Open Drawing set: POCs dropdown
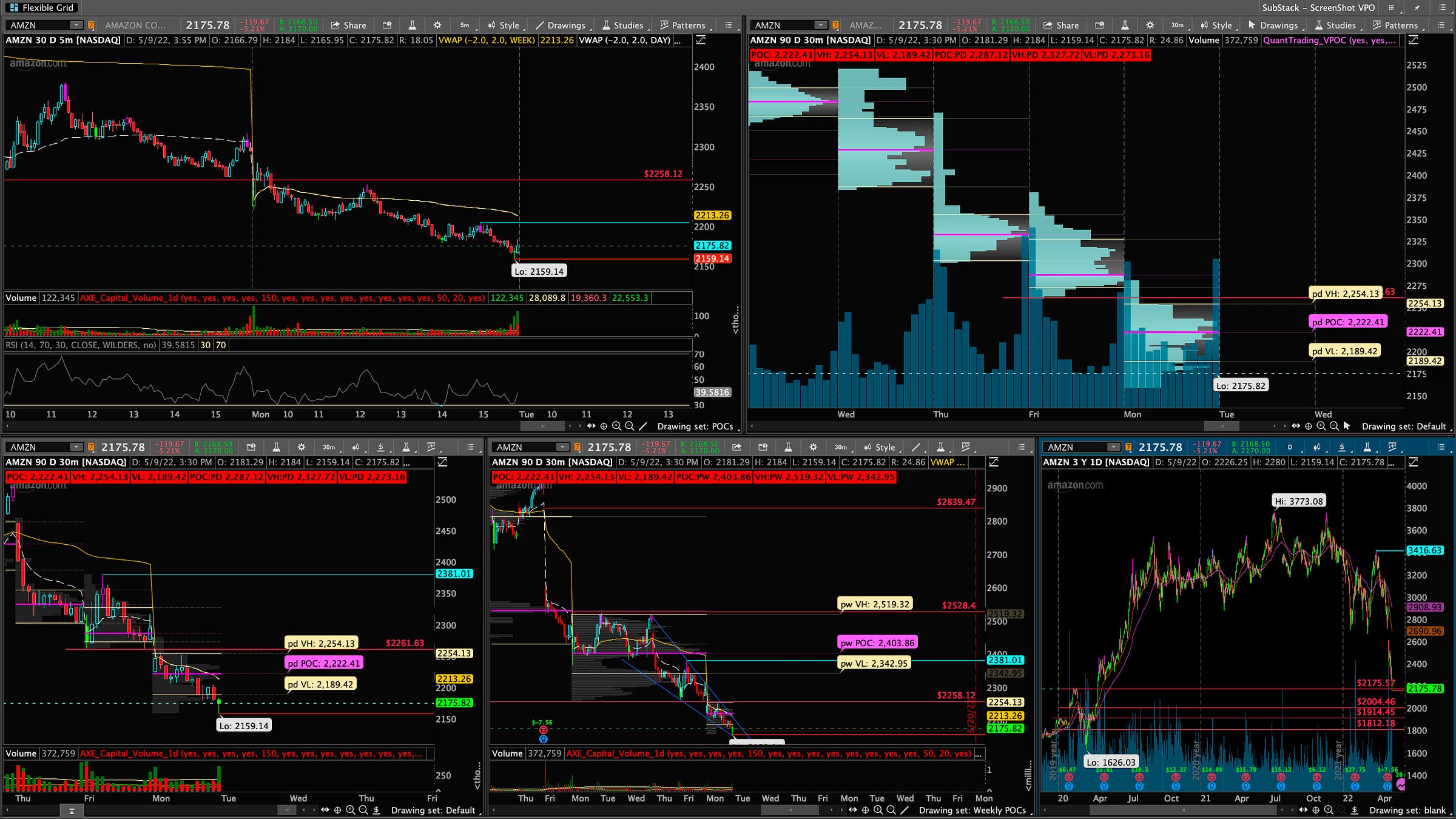Image resolution: width=1456 pixels, height=819 pixels. (695, 426)
